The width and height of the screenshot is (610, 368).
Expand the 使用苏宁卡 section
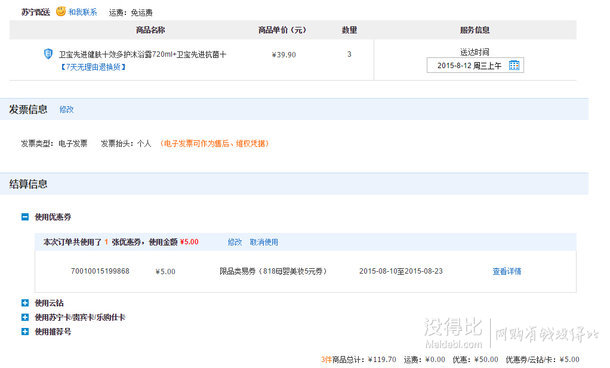25,317
